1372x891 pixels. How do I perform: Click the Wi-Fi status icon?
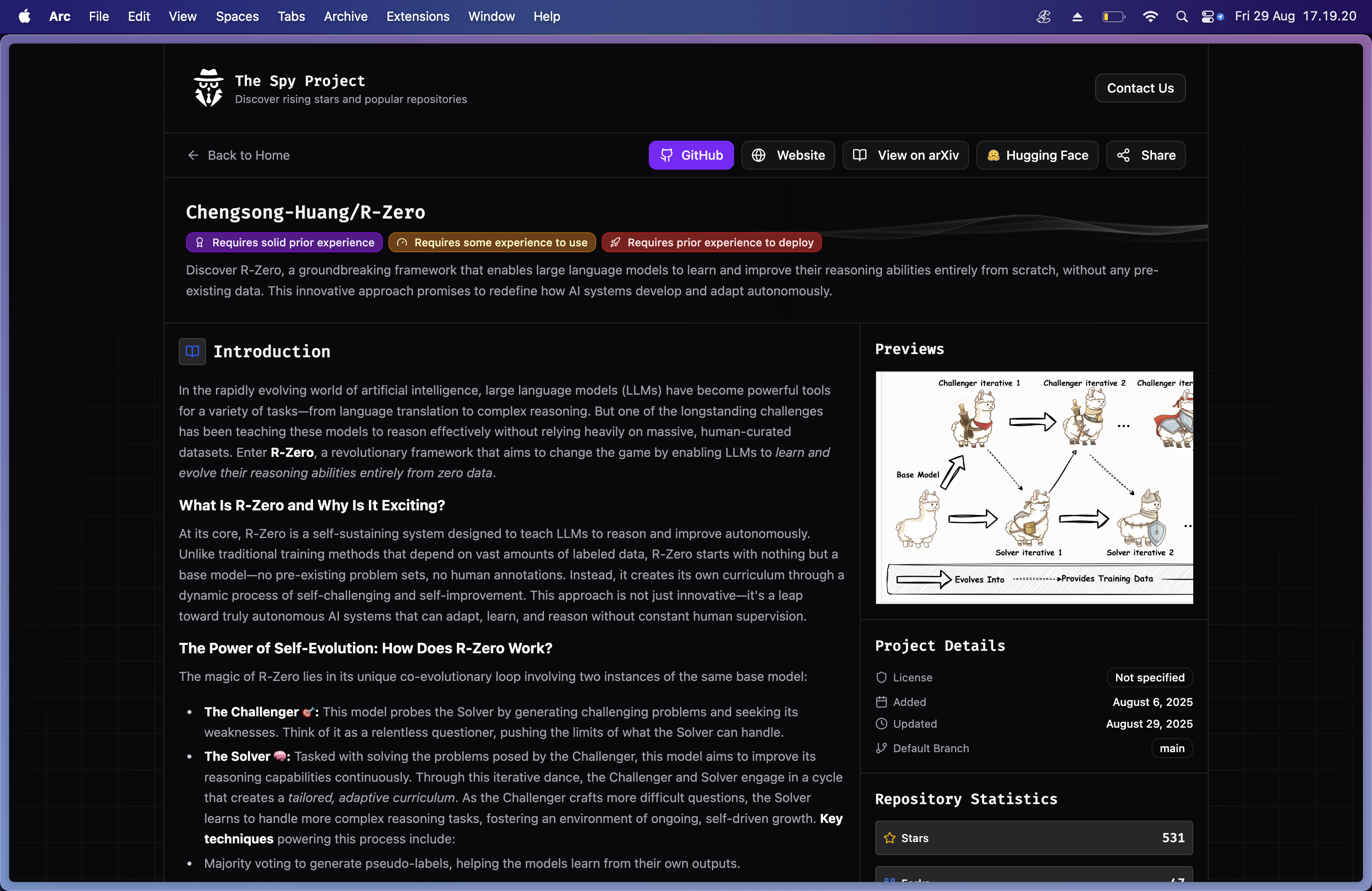click(x=1150, y=16)
